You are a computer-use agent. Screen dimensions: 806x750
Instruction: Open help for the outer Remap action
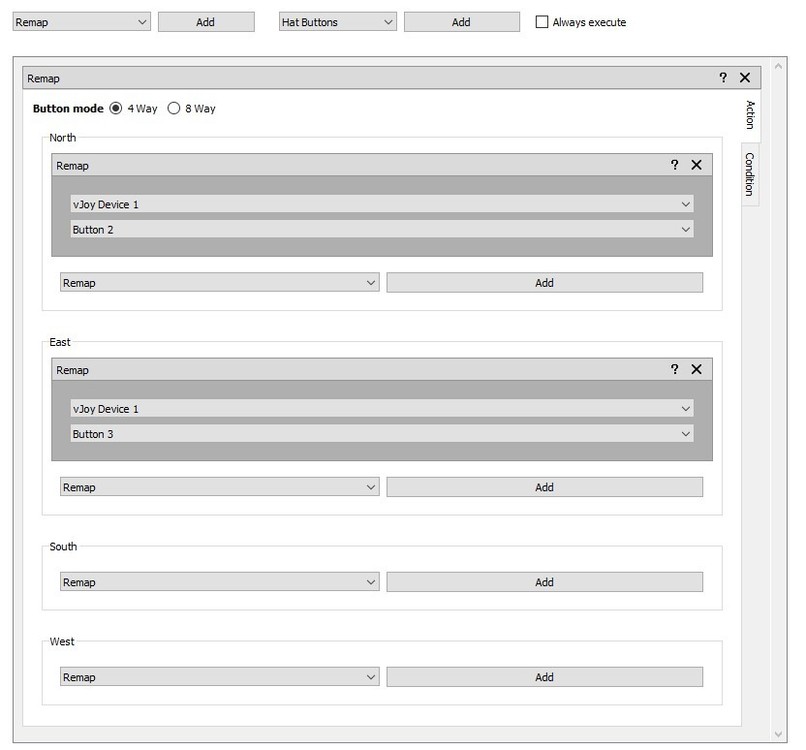click(x=723, y=78)
